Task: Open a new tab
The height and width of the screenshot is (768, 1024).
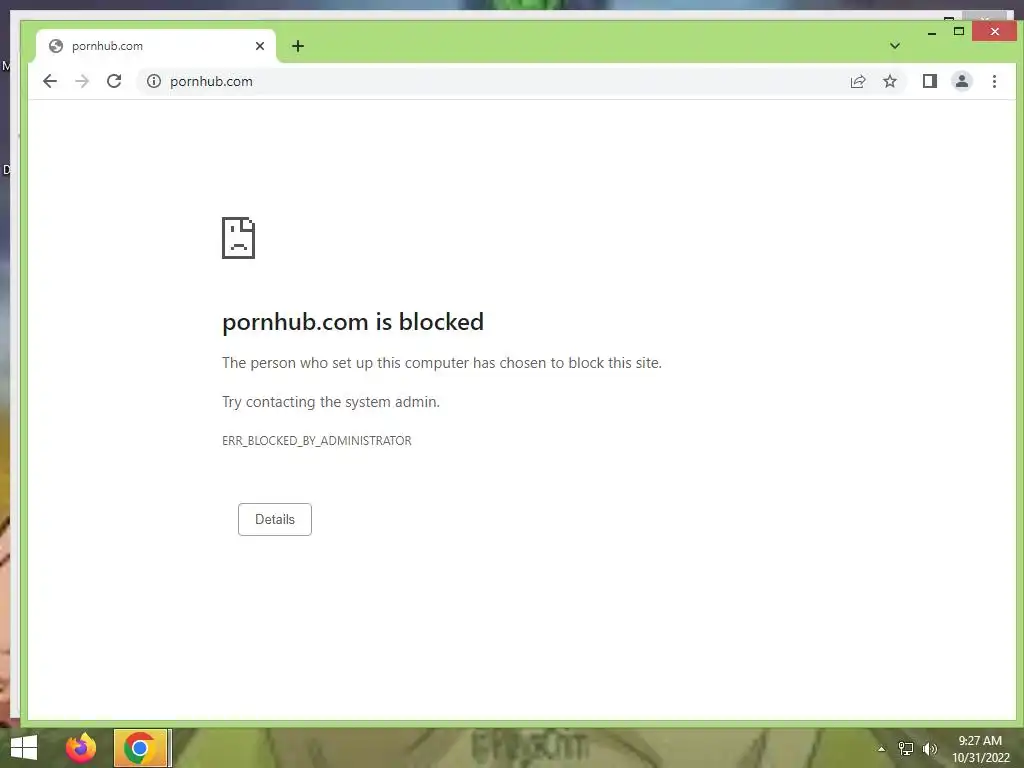Action: (298, 46)
